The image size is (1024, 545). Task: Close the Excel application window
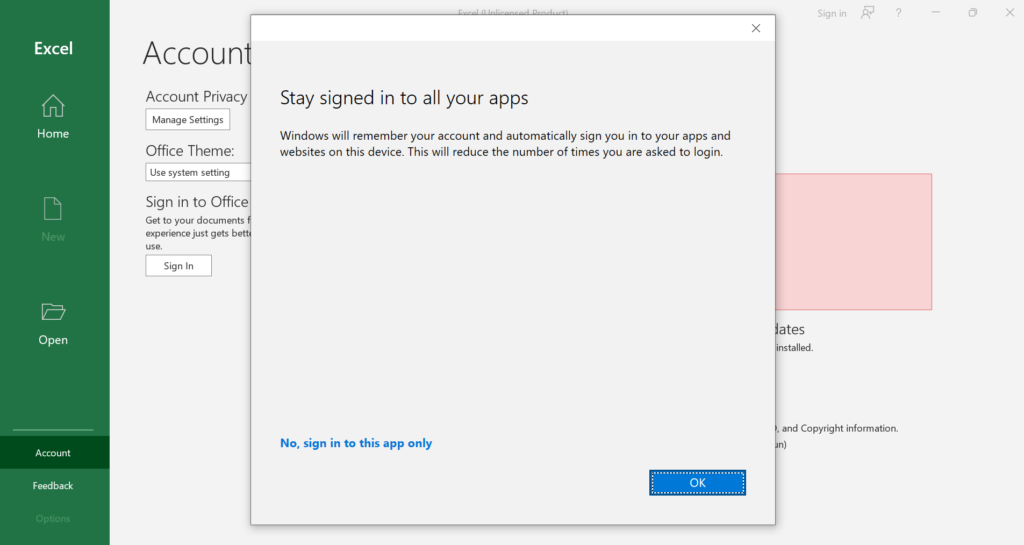pos(1009,12)
